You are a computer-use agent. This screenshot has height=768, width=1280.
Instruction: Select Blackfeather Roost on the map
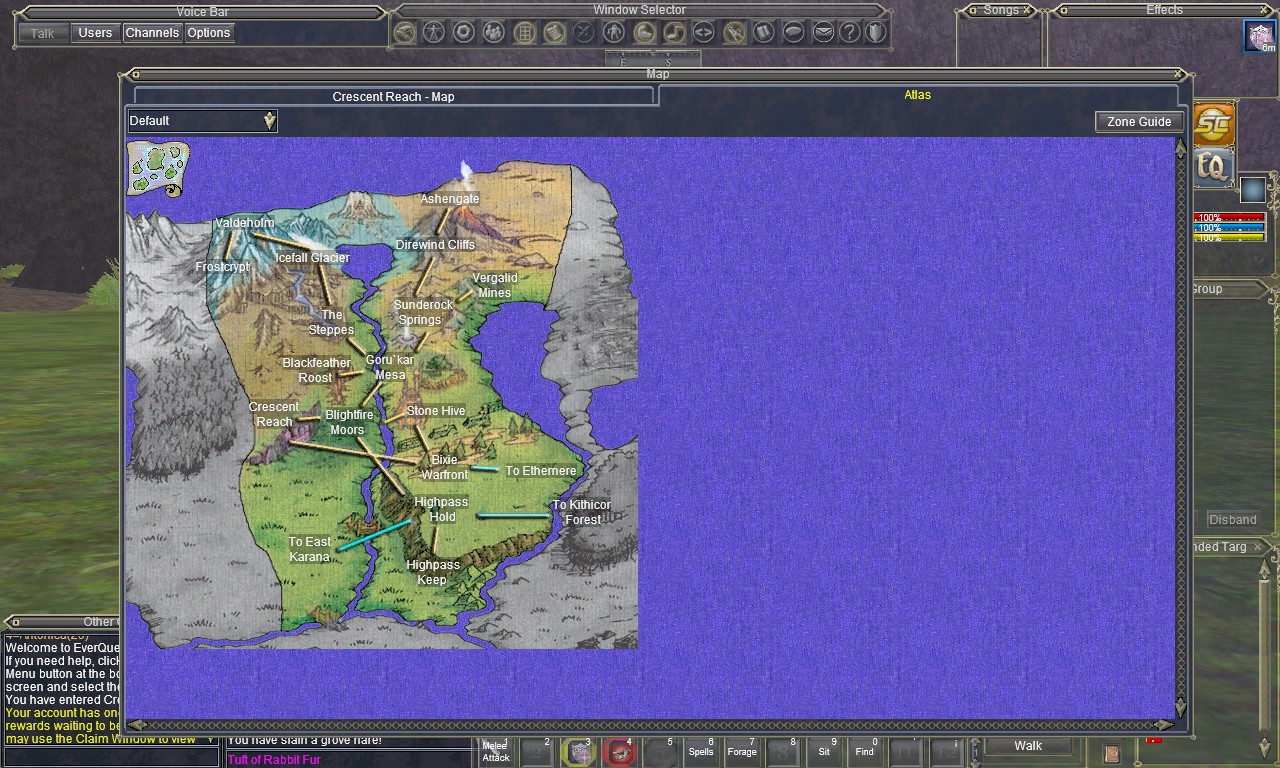click(316, 370)
